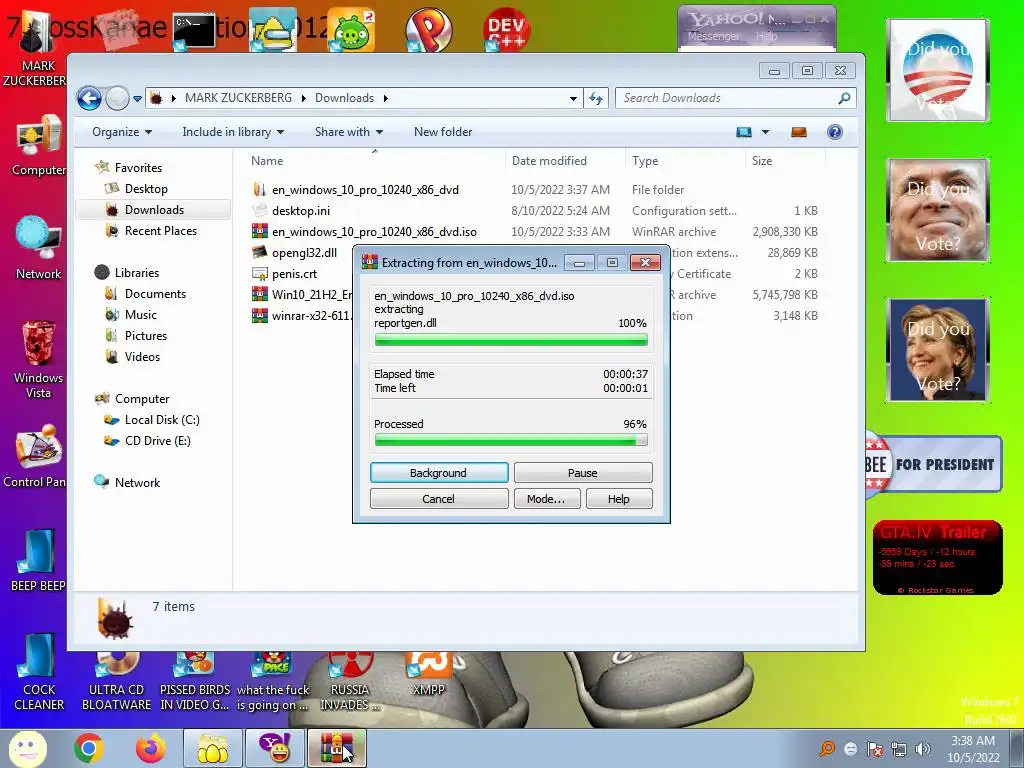Image resolution: width=1024 pixels, height=768 pixels.
Task: Open CD Drive (E:)
Action: click(157, 441)
